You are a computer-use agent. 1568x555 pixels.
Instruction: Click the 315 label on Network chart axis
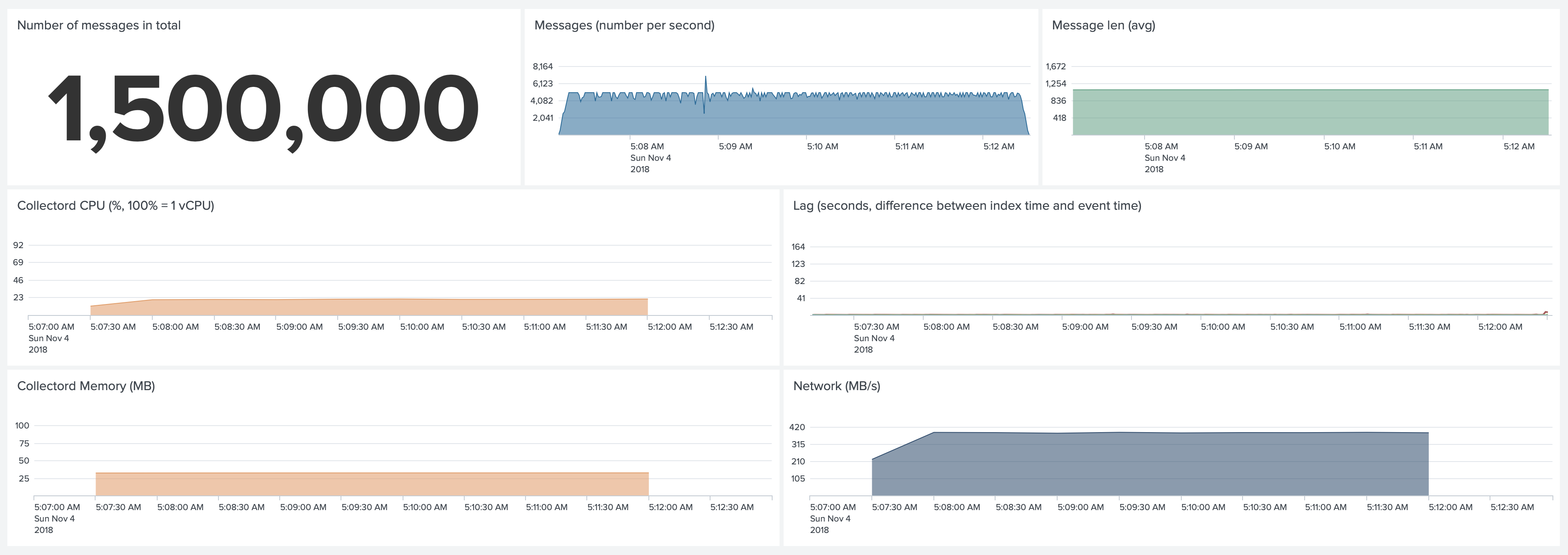pyautogui.click(x=798, y=444)
